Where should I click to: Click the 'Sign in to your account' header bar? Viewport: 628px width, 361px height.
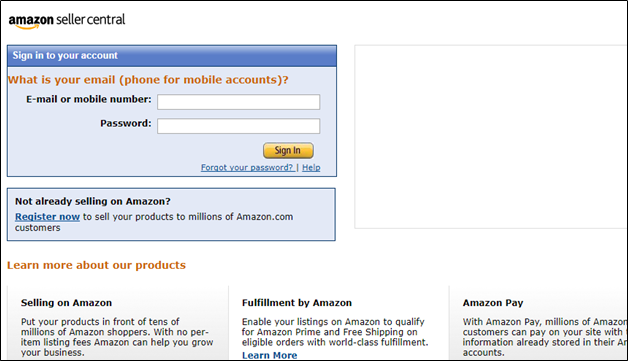[172, 56]
